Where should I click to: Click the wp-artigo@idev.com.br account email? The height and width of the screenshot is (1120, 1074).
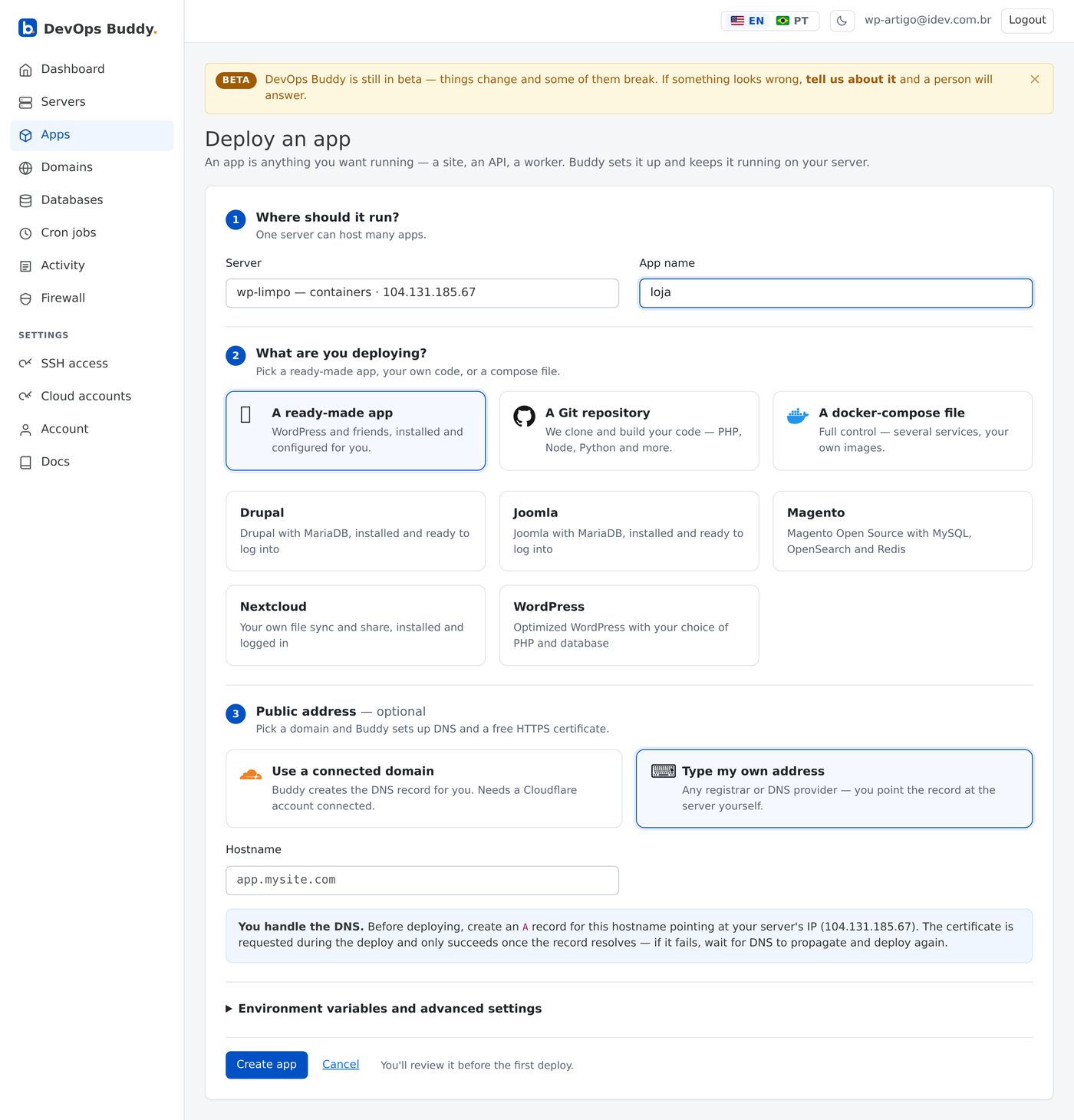(x=927, y=20)
